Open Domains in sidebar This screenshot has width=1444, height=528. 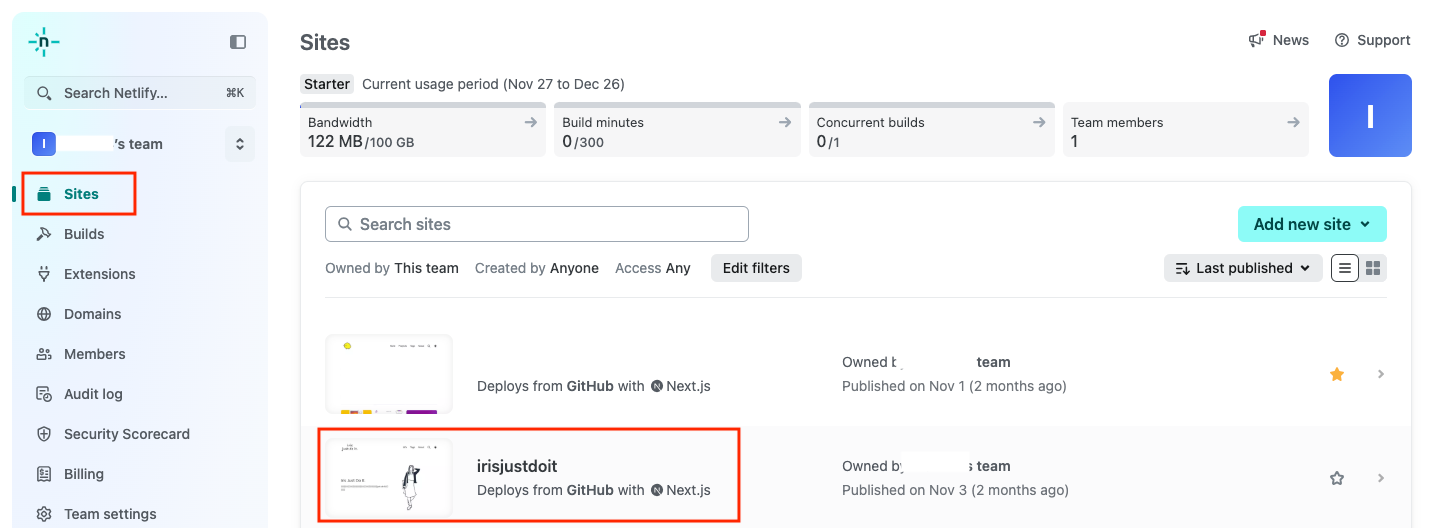(92, 314)
